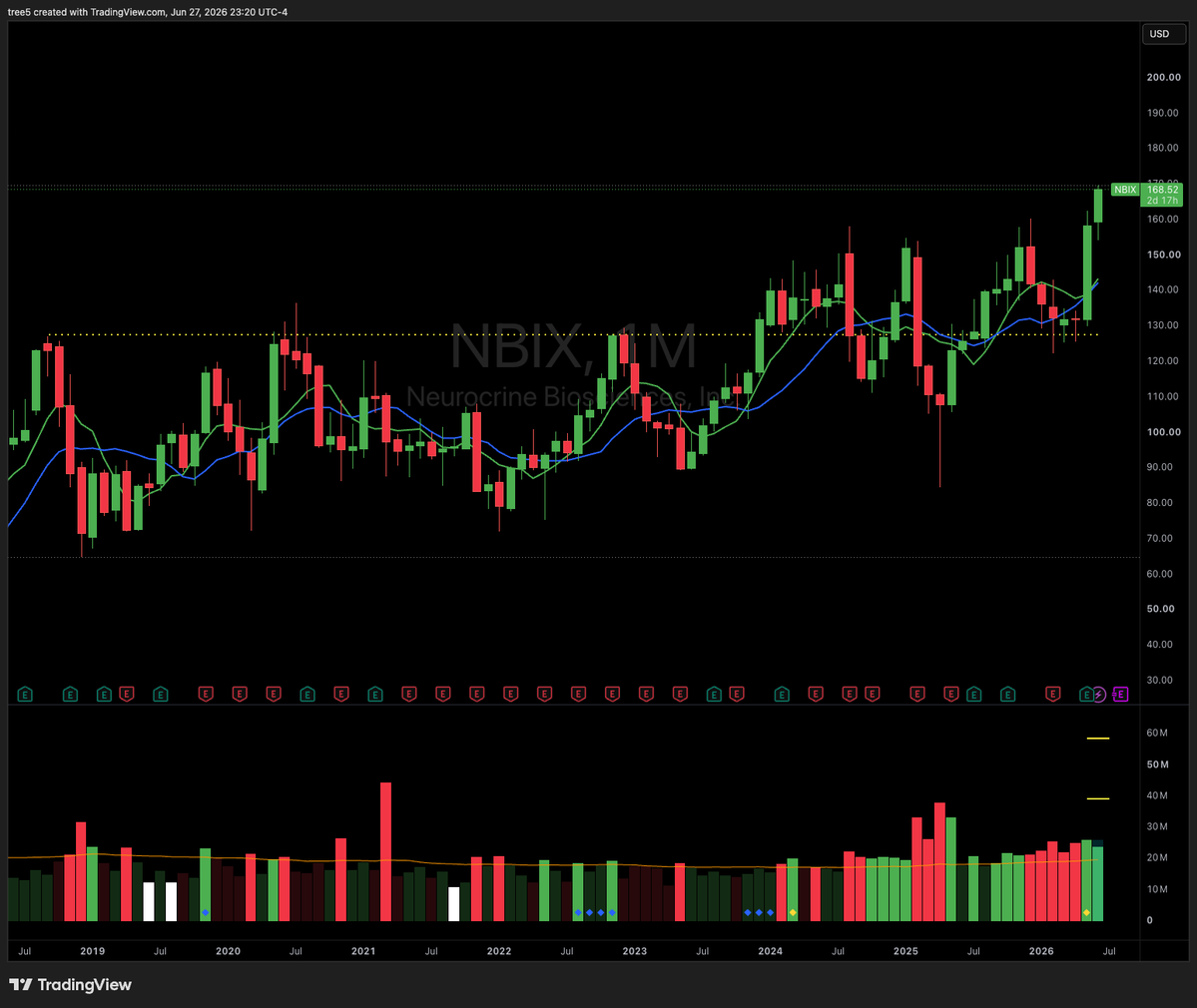Click the white volume bar just before 2022
The width and height of the screenshot is (1197, 1008).
tap(453, 904)
